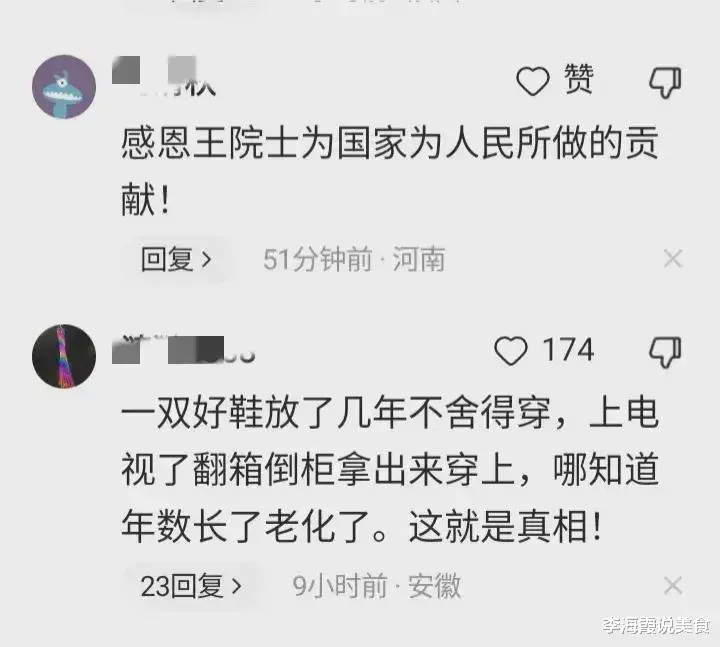Screen dimensions: 720x647
Task: Dismiss the 河南 comment with the X
Action: point(673,259)
